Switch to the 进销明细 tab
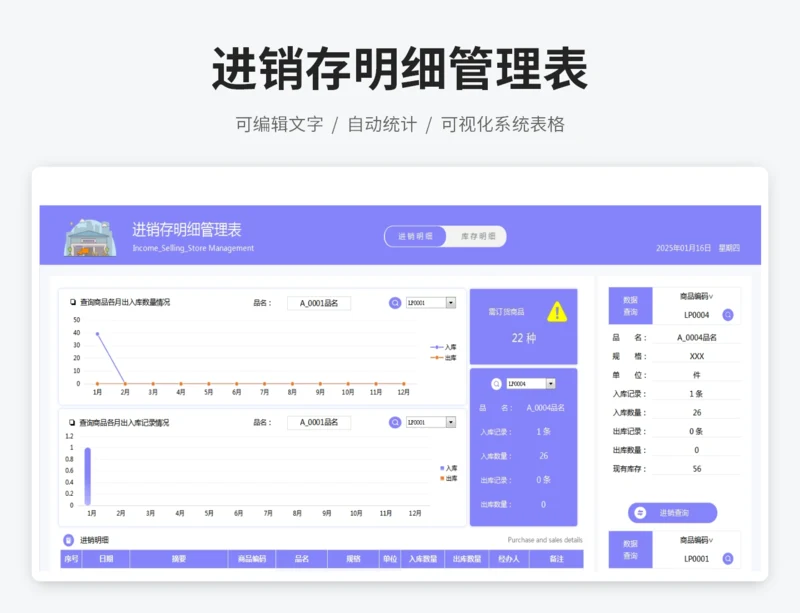The height and width of the screenshot is (613, 800). tap(415, 237)
